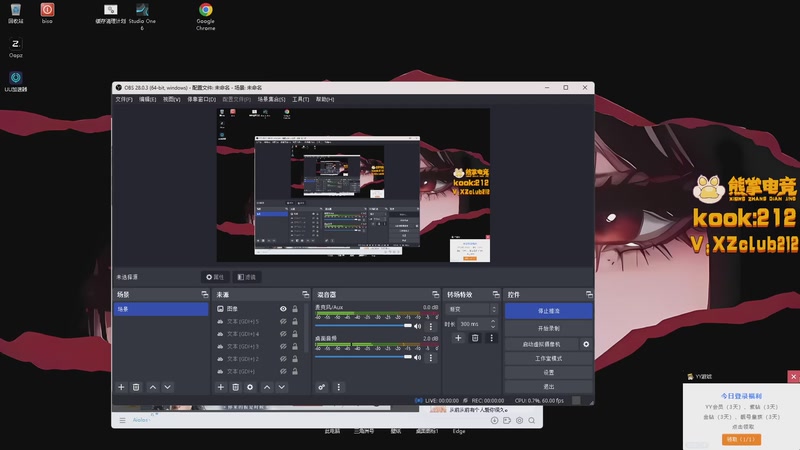Click the blue stop streaming button
The height and width of the screenshot is (450, 800).
pyautogui.click(x=548, y=311)
